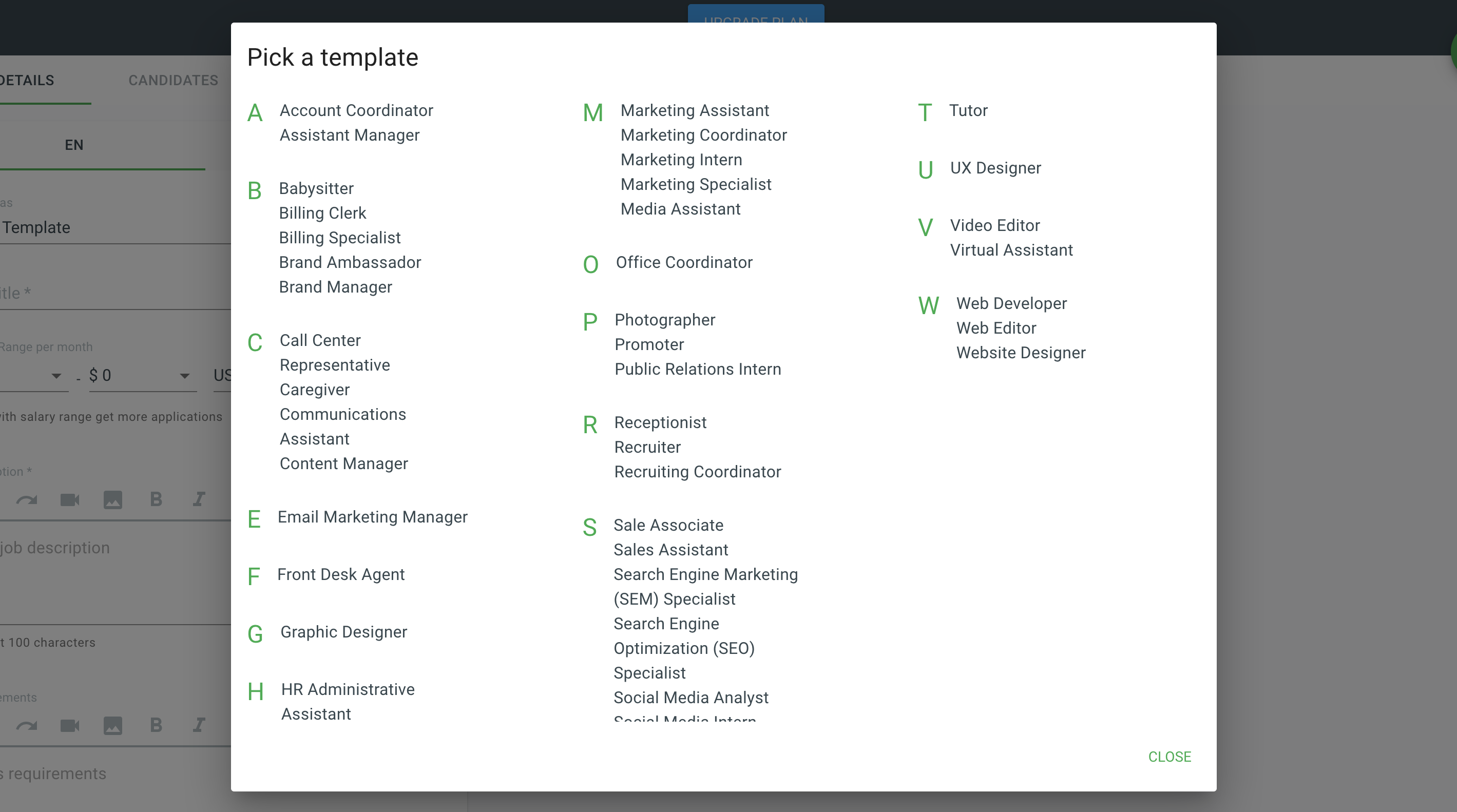
Task: Click the image icon in requirements toolbar
Action: pyautogui.click(x=112, y=725)
